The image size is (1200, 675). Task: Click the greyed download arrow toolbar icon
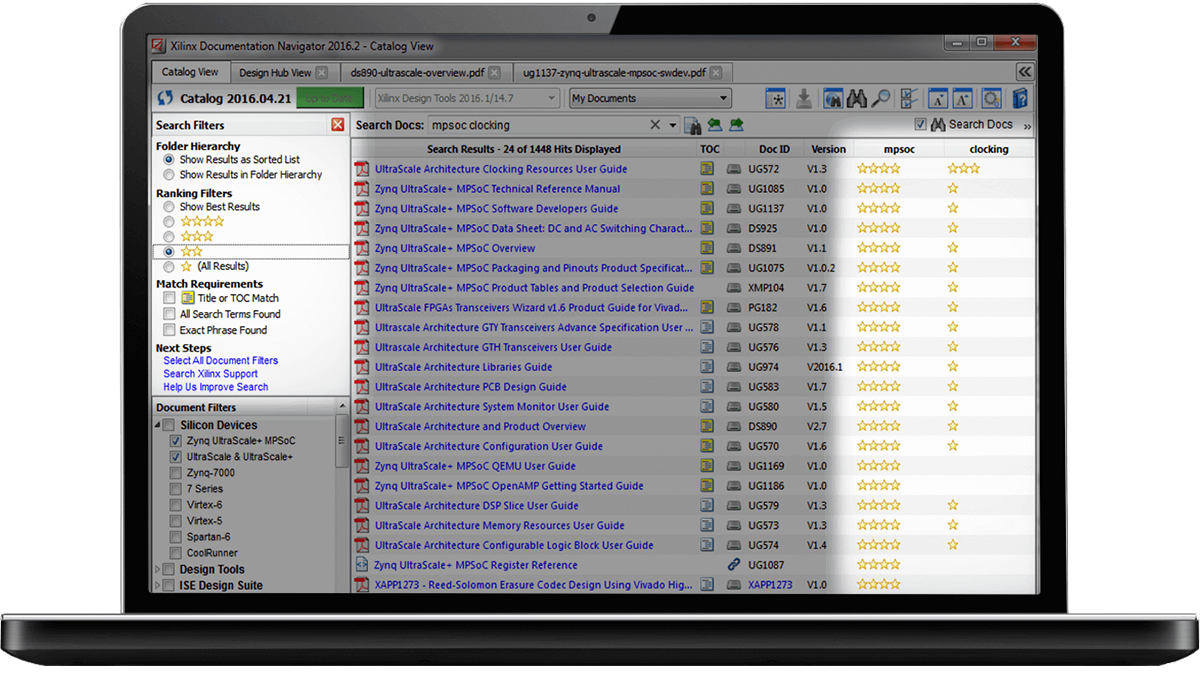pos(804,98)
